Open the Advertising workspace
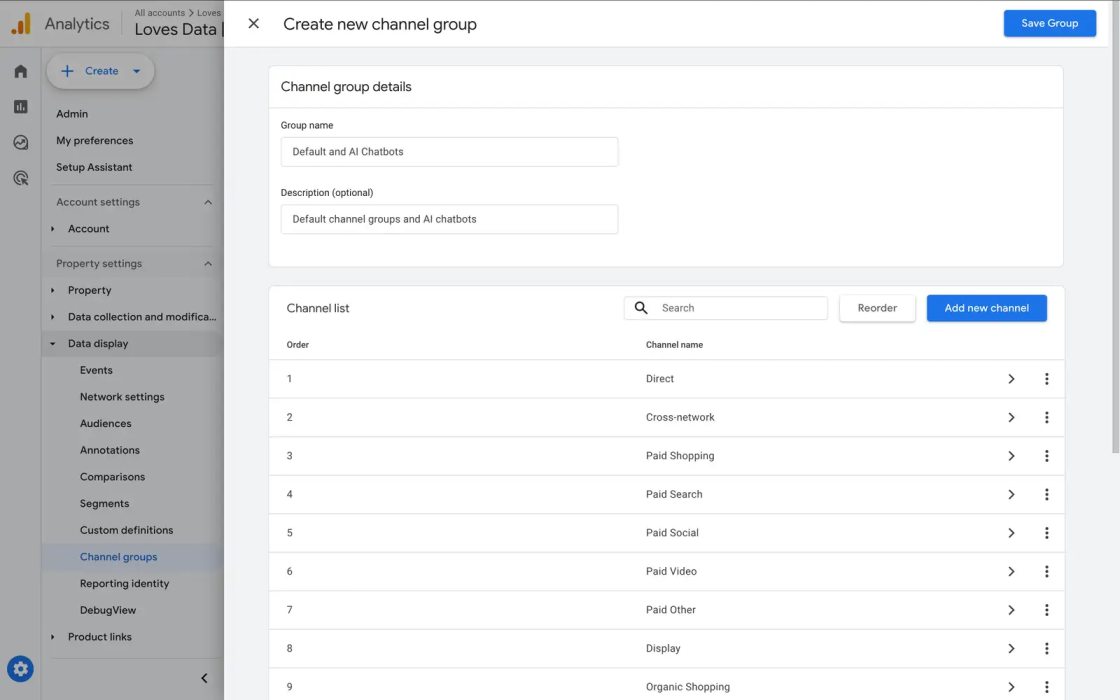The height and width of the screenshot is (700, 1120). (x=20, y=177)
